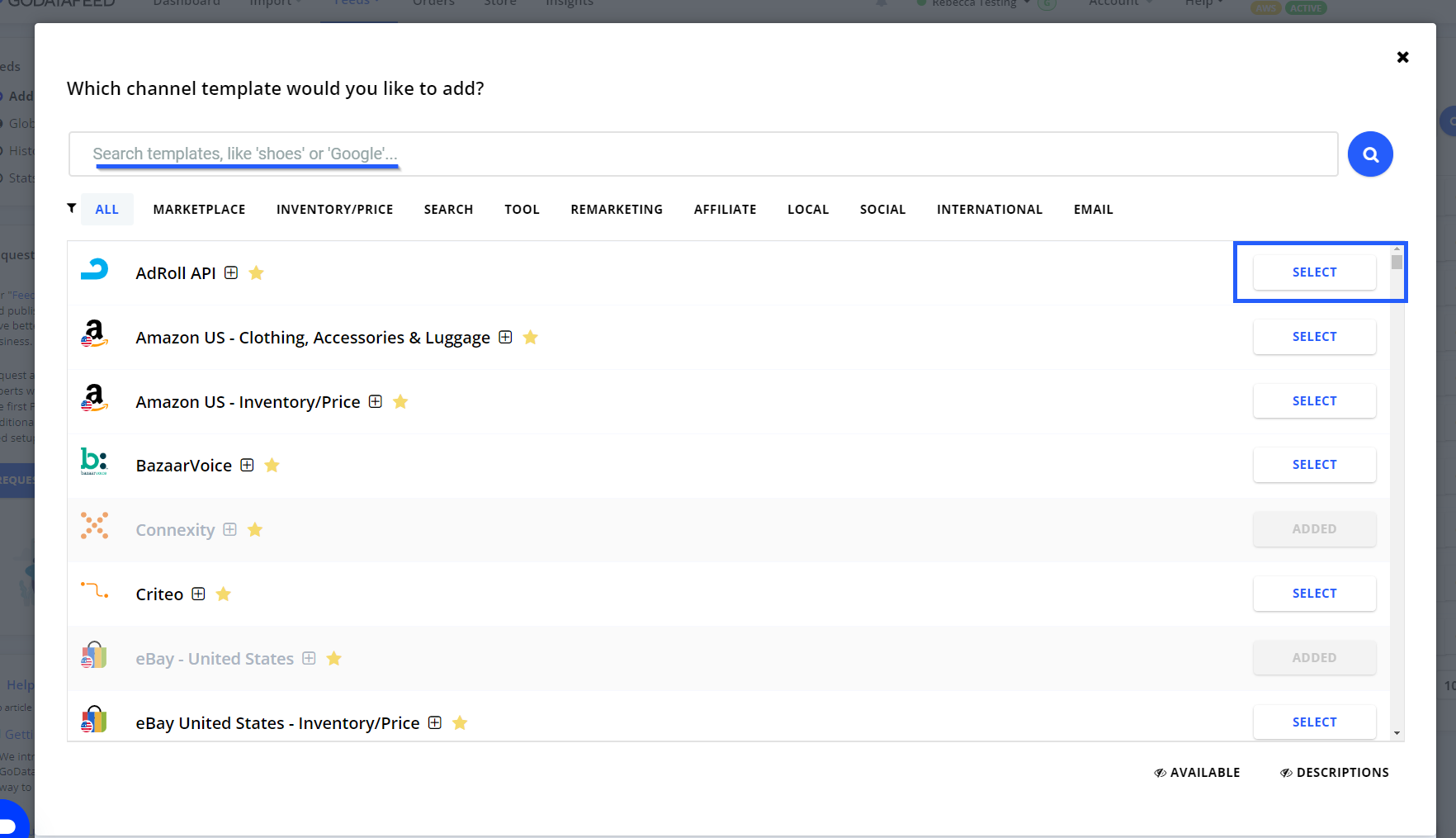This screenshot has width=1456, height=838.
Task: Expand plus icon for Amazon US Clothing
Action: (x=505, y=337)
